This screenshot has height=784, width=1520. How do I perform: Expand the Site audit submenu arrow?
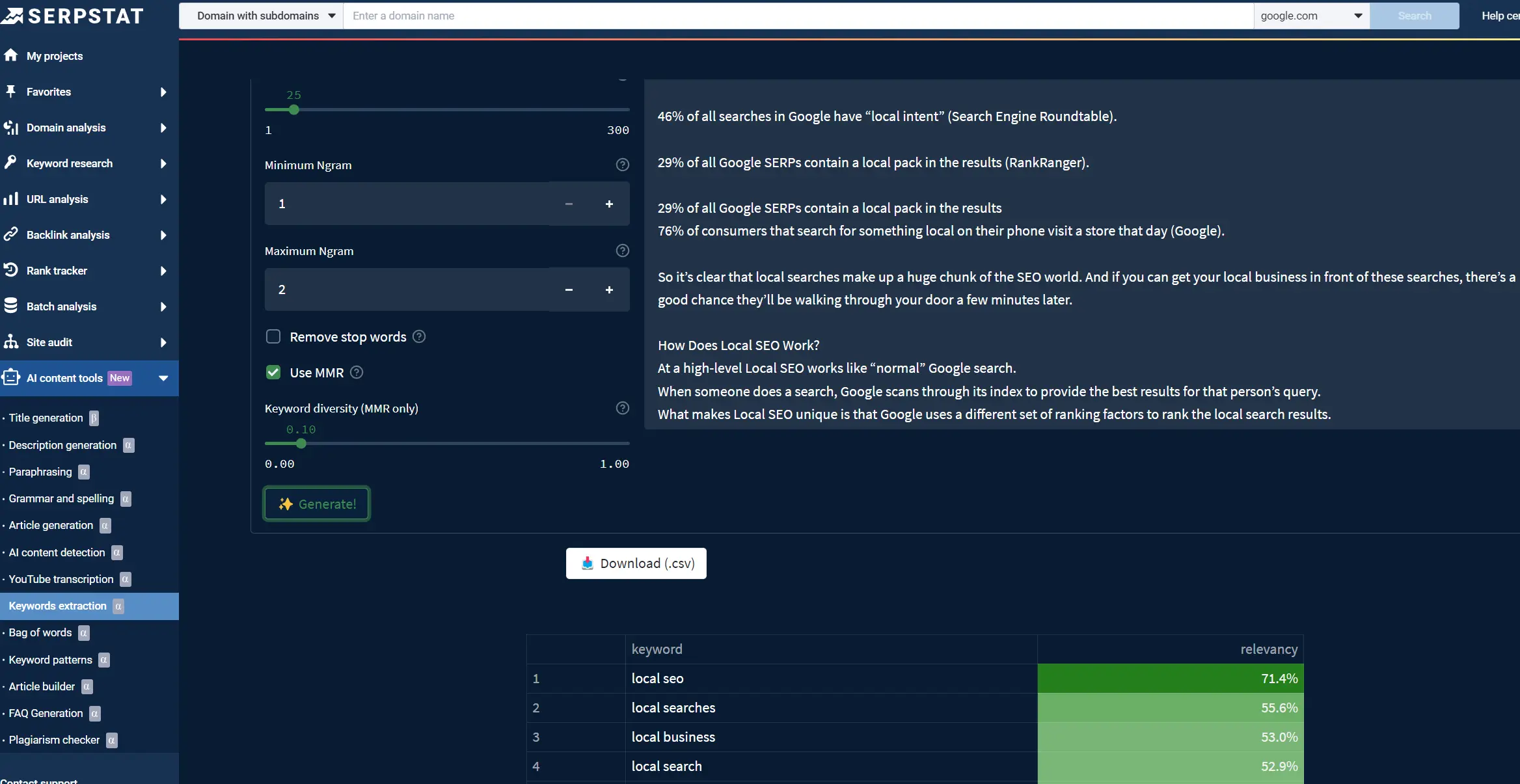tap(163, 342)
